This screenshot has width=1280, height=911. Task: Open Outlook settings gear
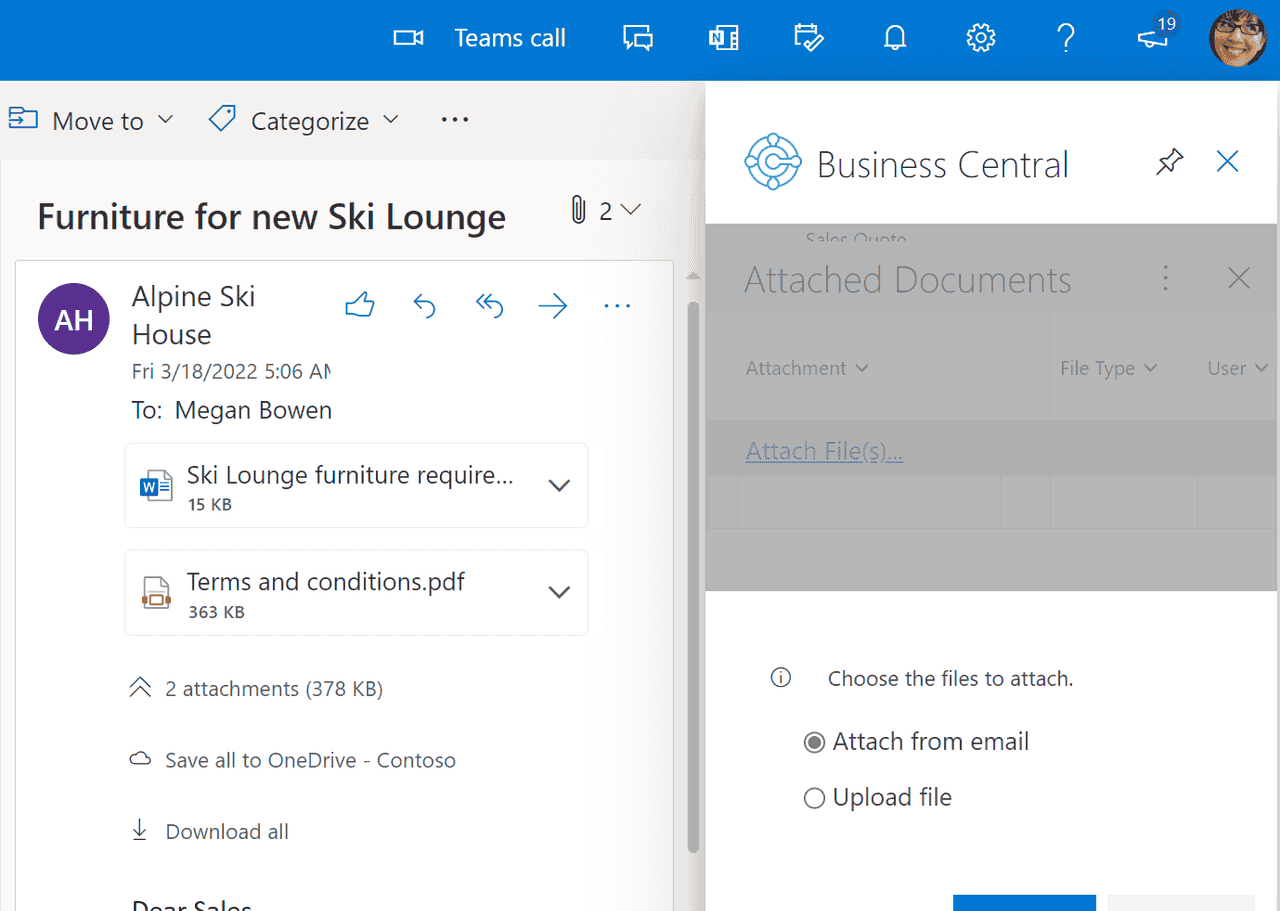(980, 37)
